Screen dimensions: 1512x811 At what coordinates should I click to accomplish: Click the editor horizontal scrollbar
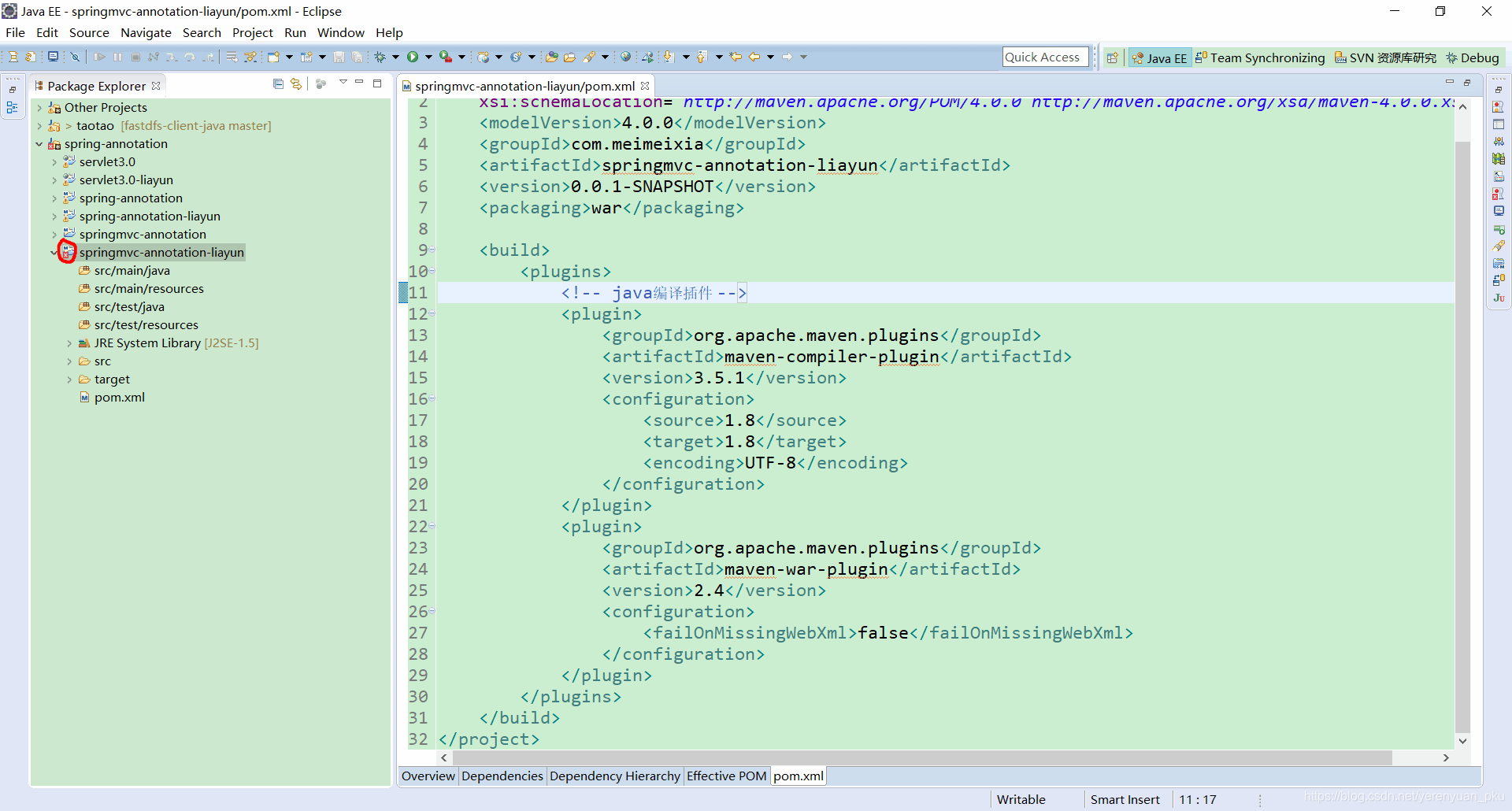click(921, 757)
